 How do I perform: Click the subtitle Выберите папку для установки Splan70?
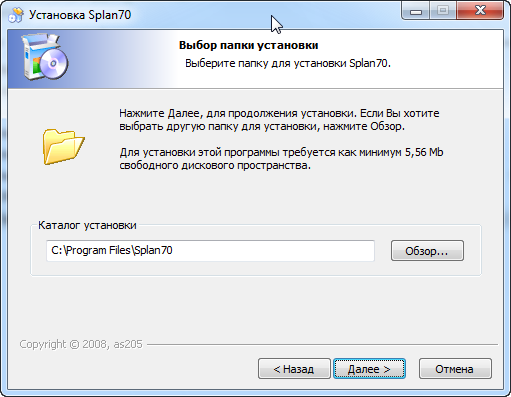coord(288,63)
